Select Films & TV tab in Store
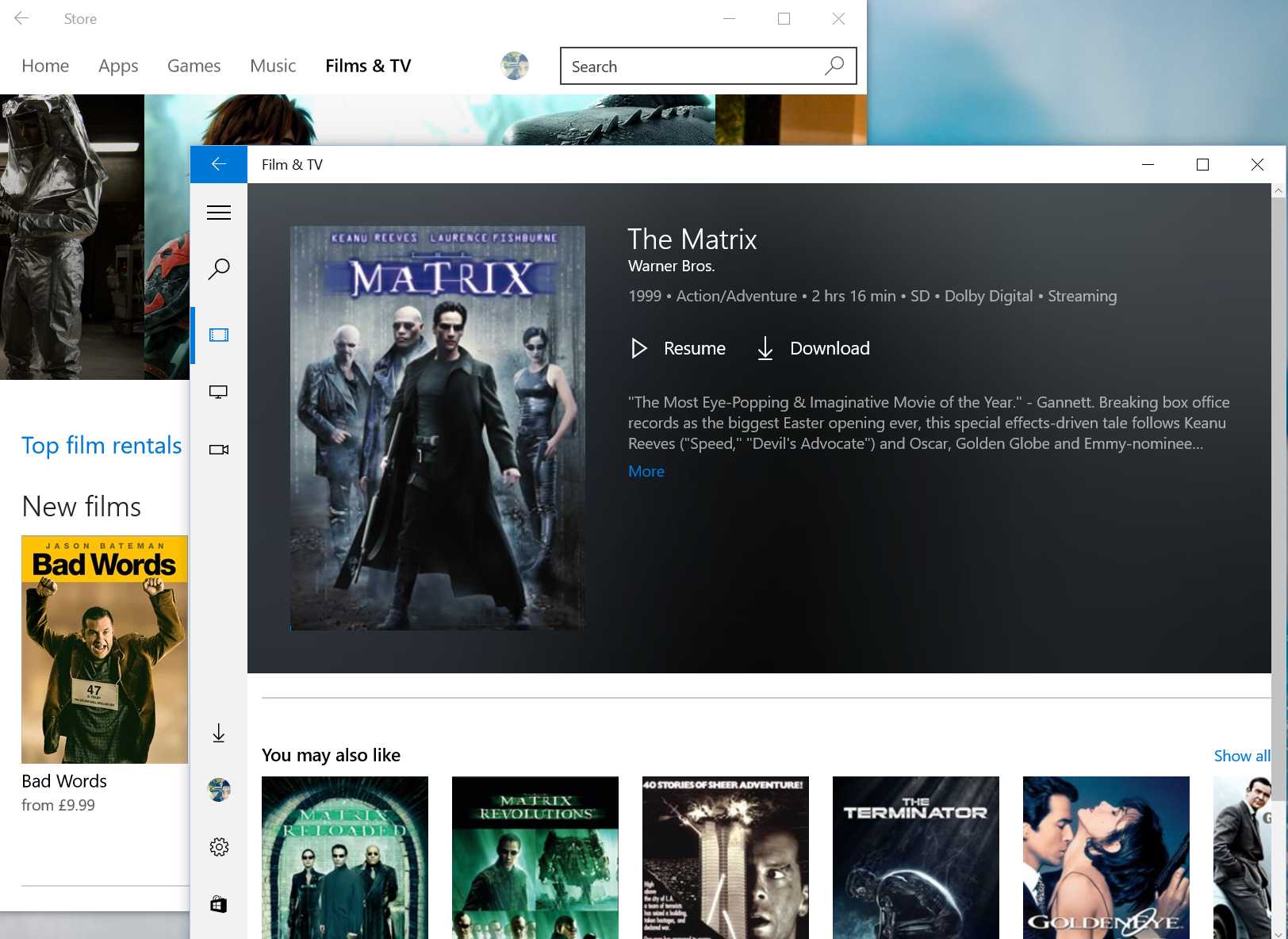This screenshot has height=939, width=1288. (368, 66)
